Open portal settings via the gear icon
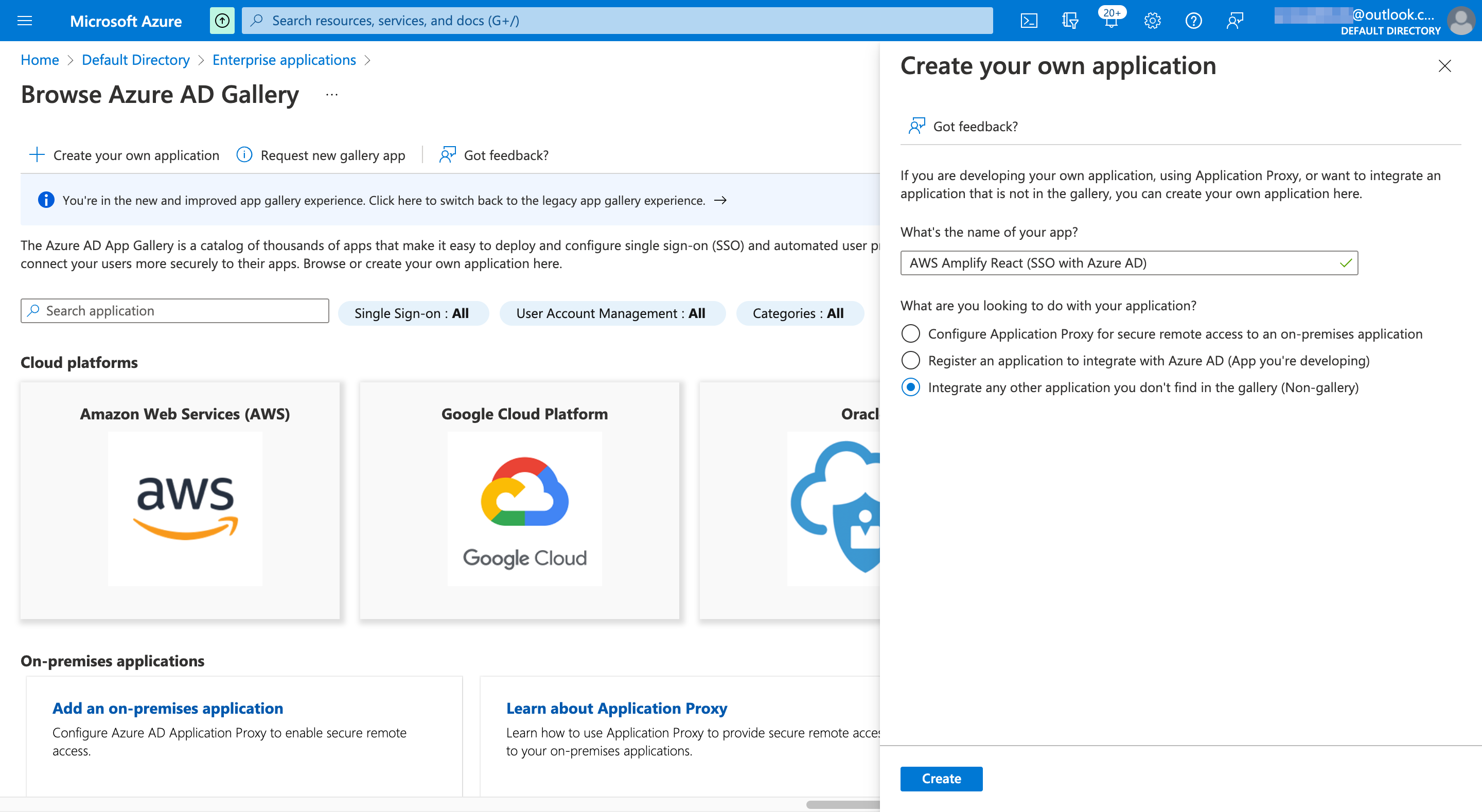Image resolution: width=1482 pixels, height=812 pixels. click(x=1152, y=20)
